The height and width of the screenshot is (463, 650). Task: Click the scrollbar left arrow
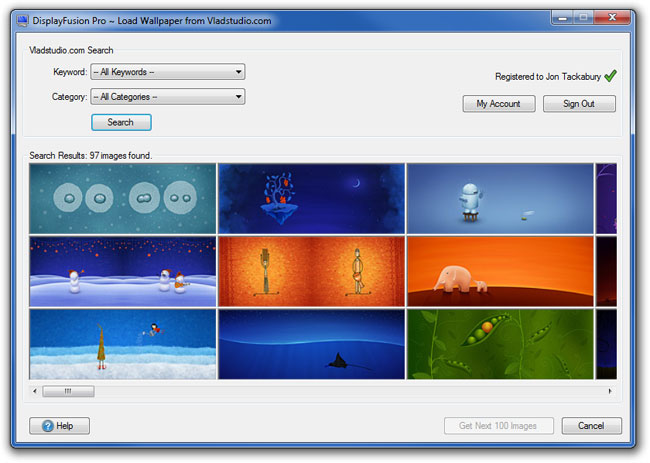click(35, 391)
